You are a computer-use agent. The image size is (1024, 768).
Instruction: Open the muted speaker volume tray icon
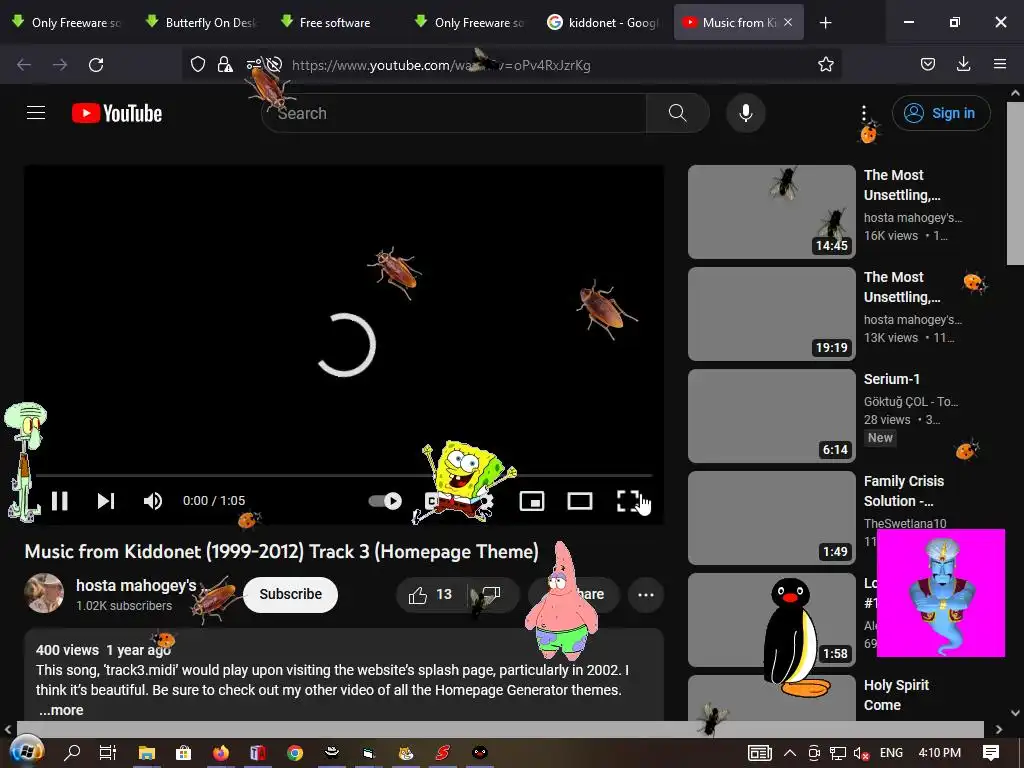coord(861,753)
